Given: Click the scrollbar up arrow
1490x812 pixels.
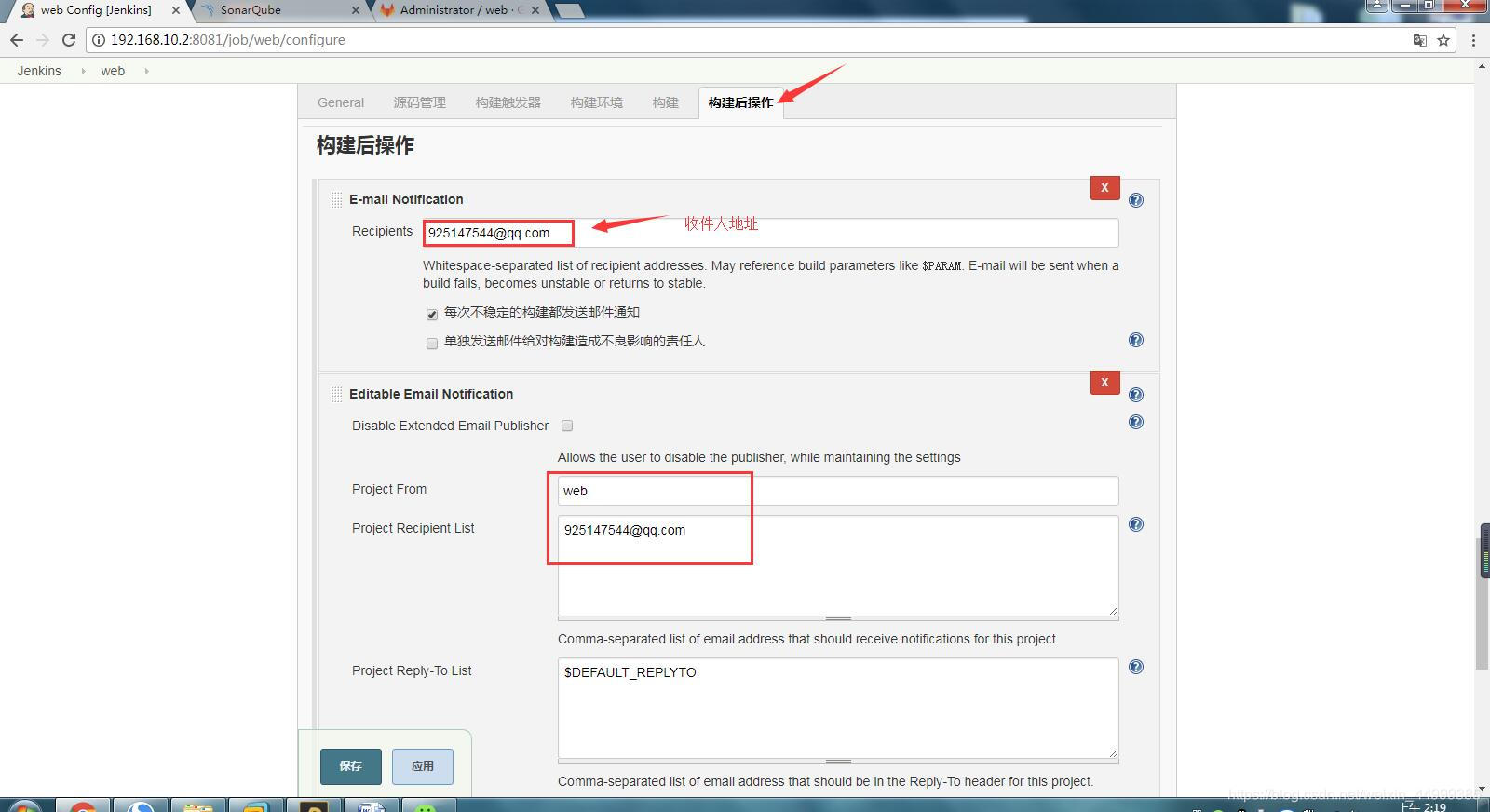Looking at the screenshot, I should click(1483, 66).
